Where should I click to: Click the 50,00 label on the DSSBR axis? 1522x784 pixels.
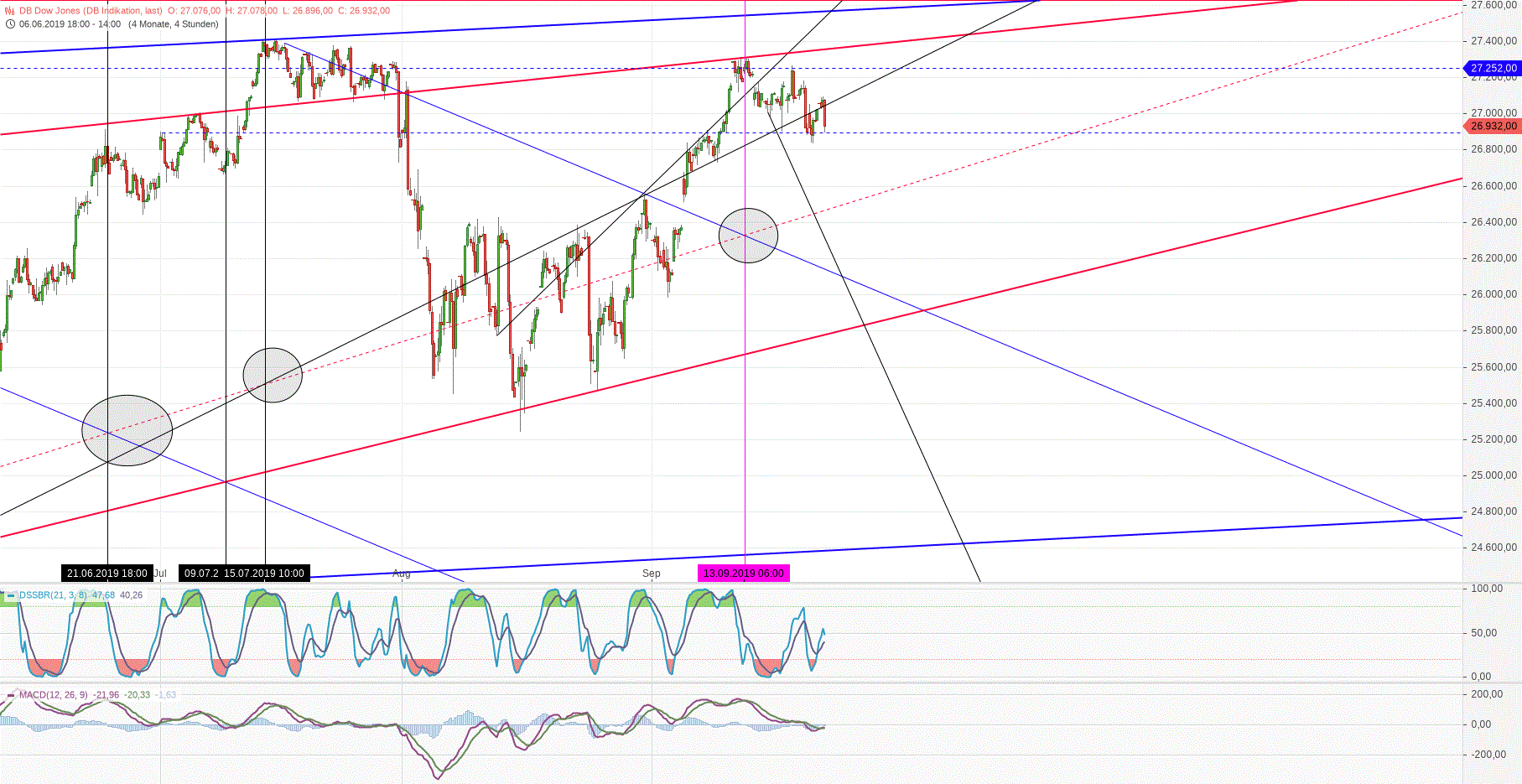click(x=1484, y=633)
